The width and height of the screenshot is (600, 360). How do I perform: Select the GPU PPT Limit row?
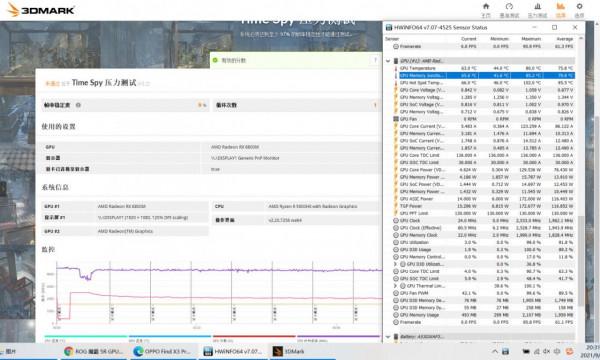tap(484, 213)
